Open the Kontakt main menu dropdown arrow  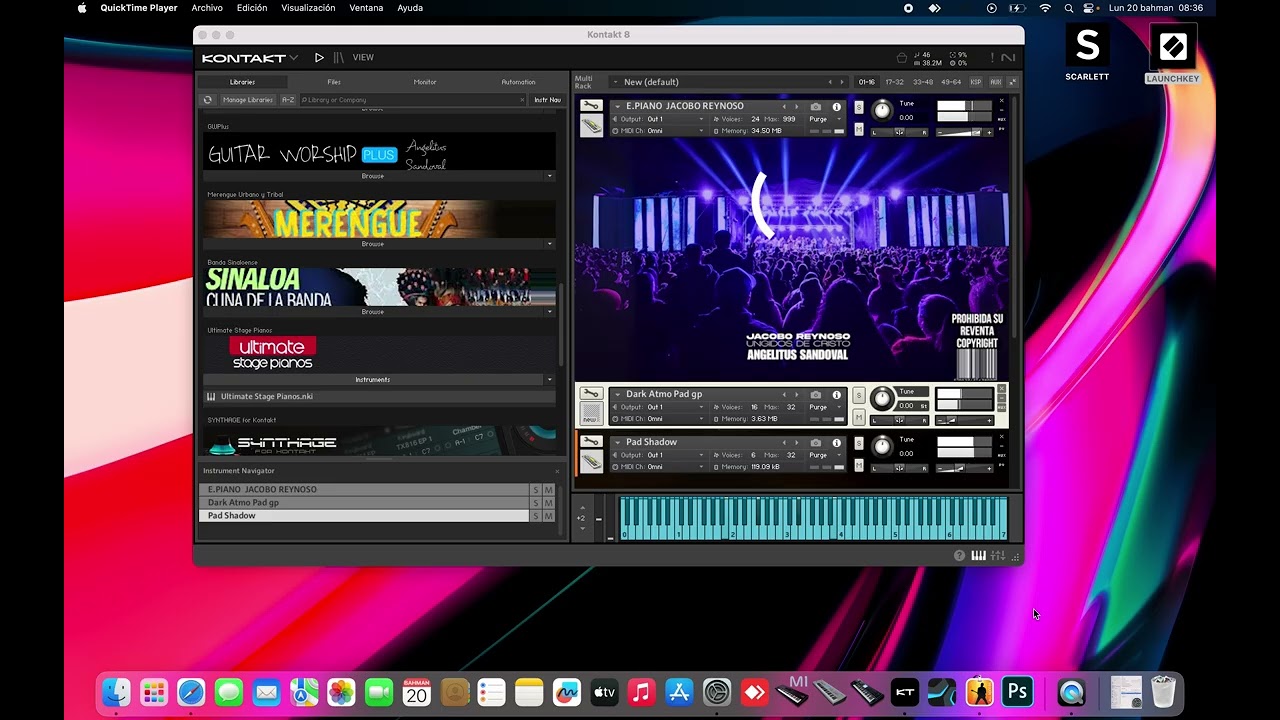294,58
